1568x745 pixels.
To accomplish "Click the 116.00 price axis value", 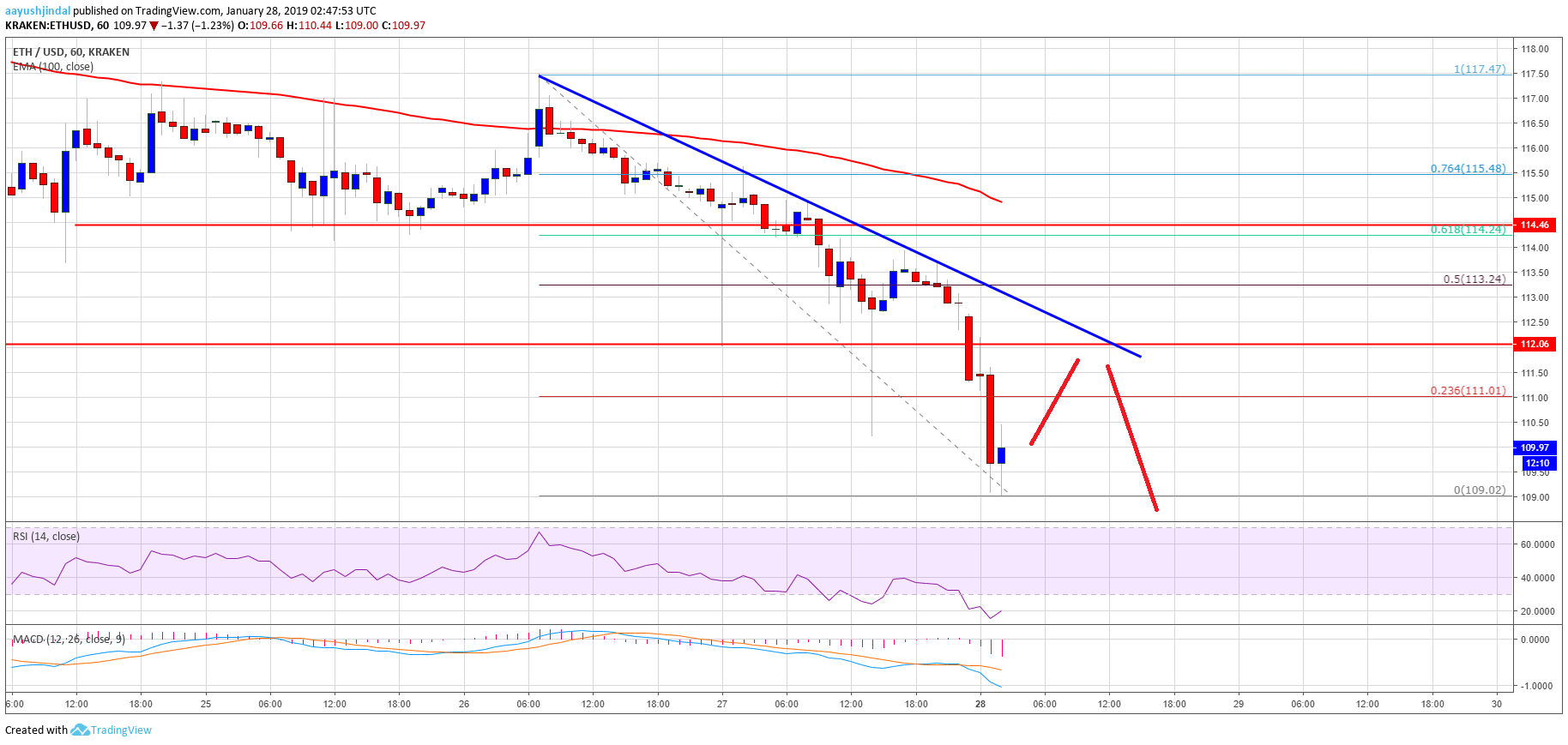I will point(1535,148).
